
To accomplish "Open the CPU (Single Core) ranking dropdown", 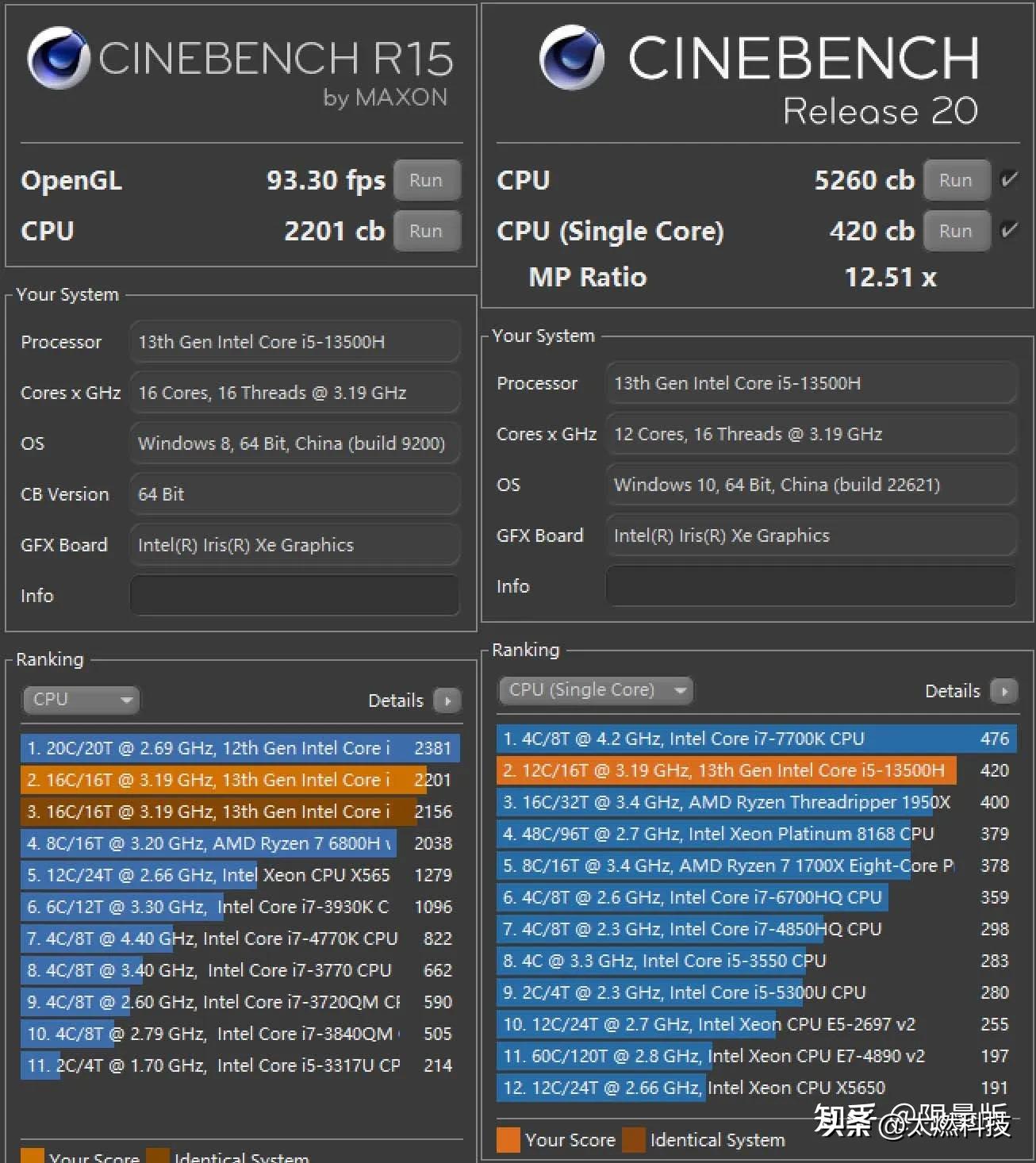I will 596,690.
